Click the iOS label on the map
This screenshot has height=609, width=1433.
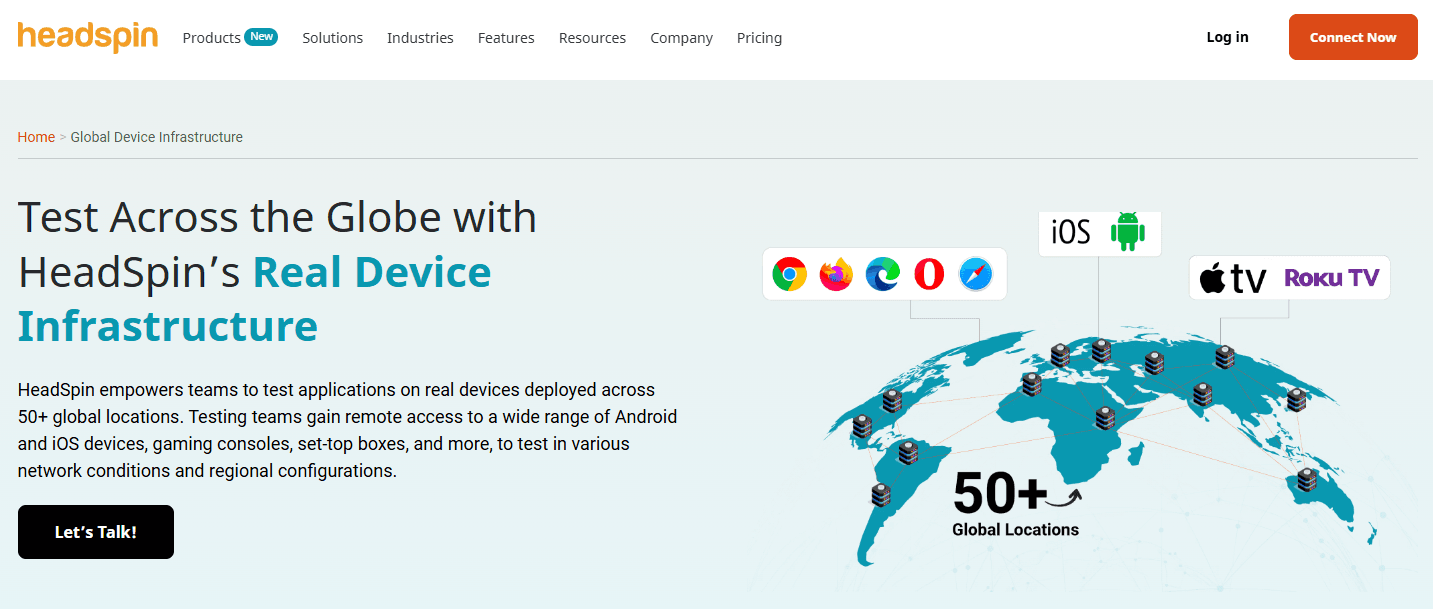tap(1070, 232)
